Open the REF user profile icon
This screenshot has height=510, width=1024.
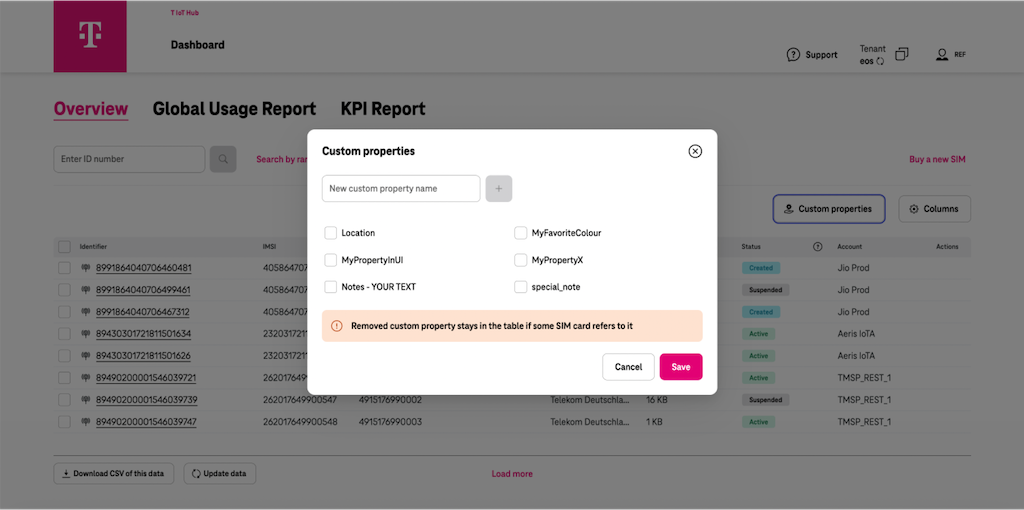(941, 55)
